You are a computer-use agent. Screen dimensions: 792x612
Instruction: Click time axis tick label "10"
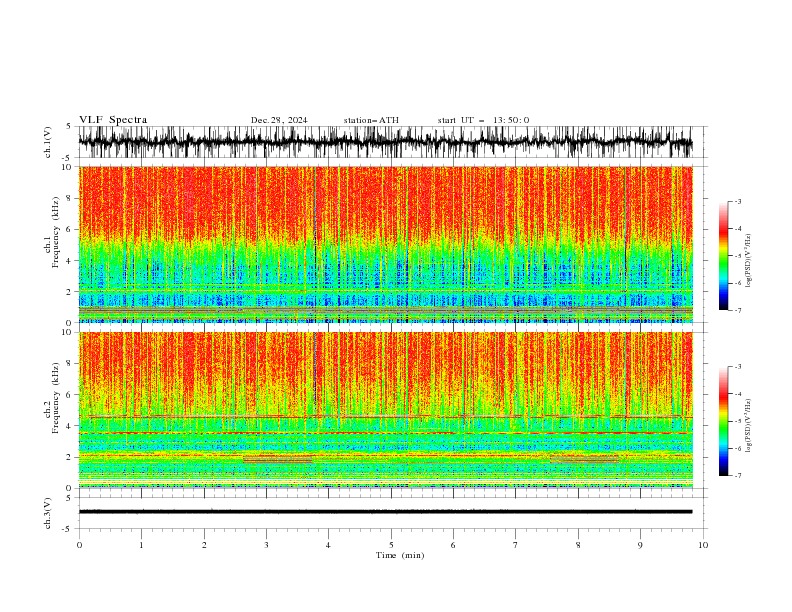pyautogui.click(x=703, y=545)
